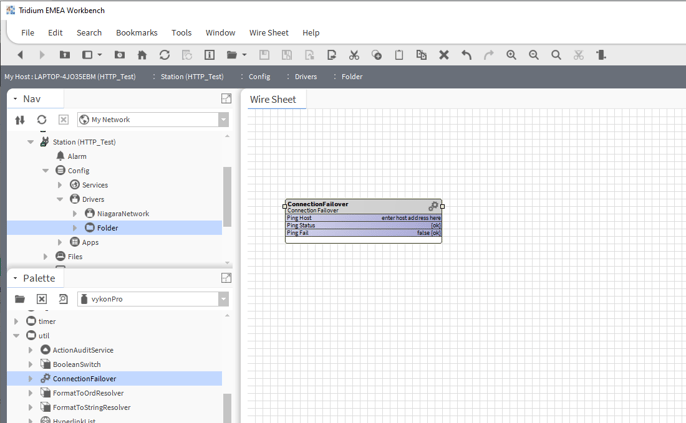Open the Search menu
Screen dimensions: 686x423
click(89, 33)
